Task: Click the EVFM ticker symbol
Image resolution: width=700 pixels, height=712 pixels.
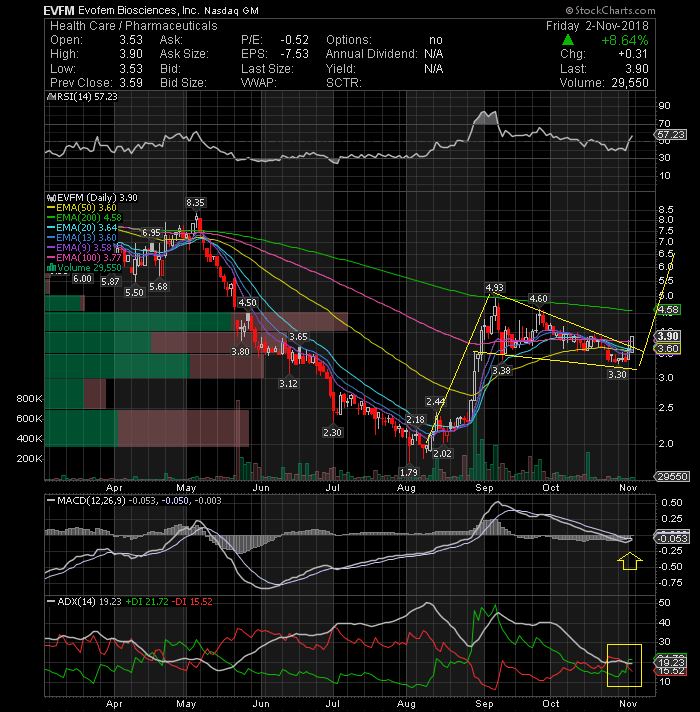Action: pos(59,10)
